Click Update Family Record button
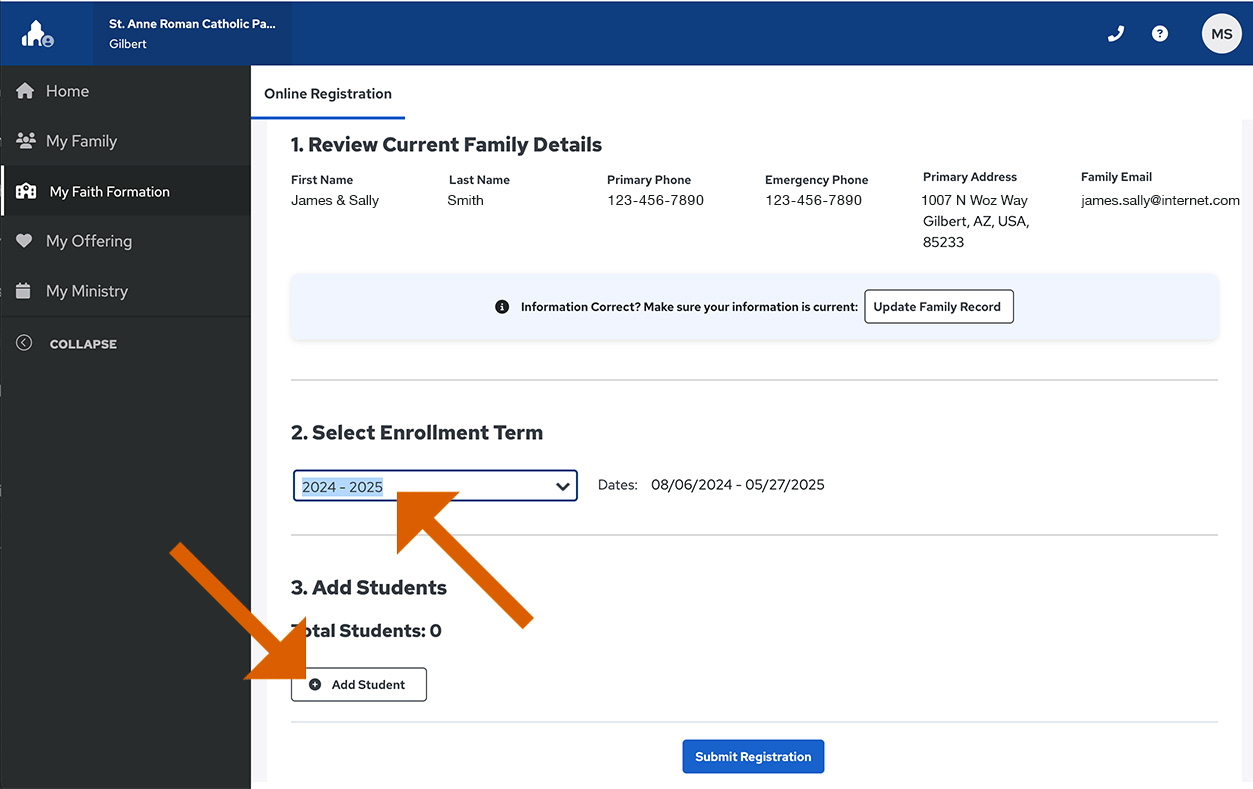 pyautogui.click(x=938, y=307)
